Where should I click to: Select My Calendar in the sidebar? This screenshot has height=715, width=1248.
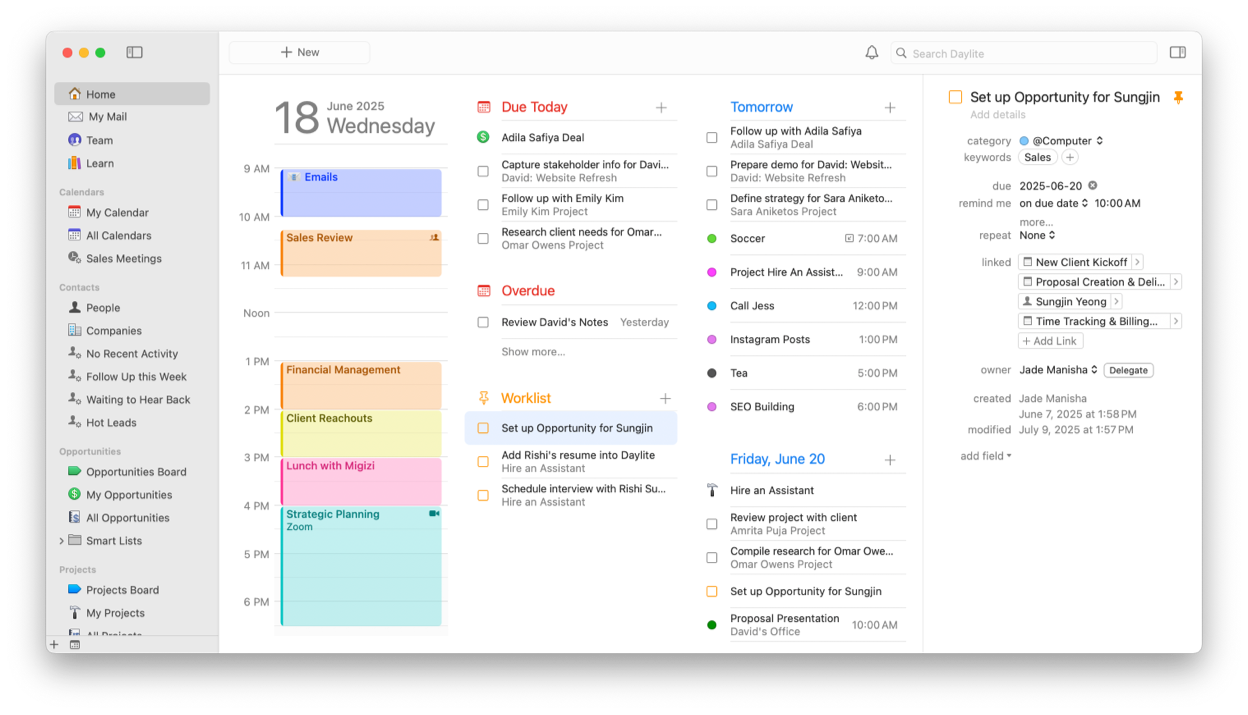117,213
